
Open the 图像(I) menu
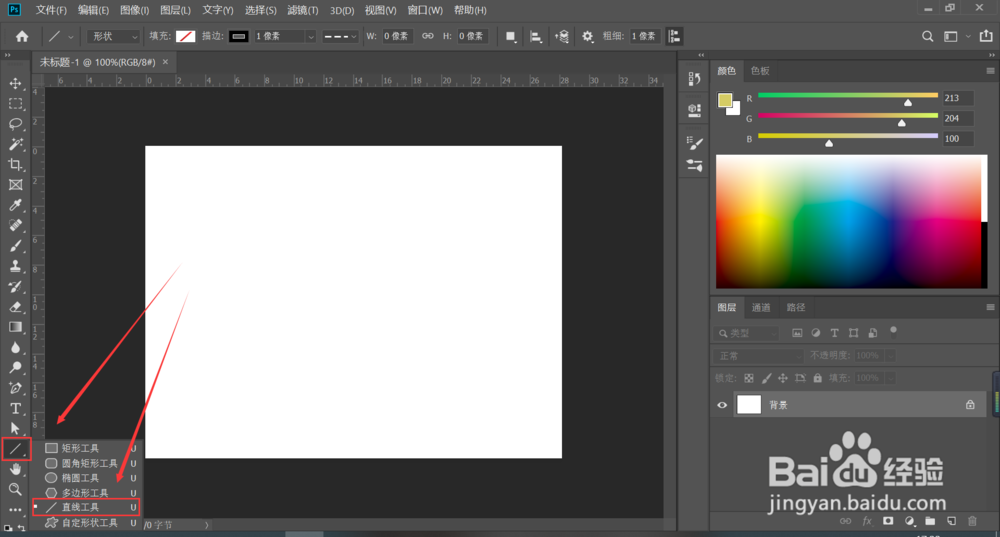coord(134,10)
